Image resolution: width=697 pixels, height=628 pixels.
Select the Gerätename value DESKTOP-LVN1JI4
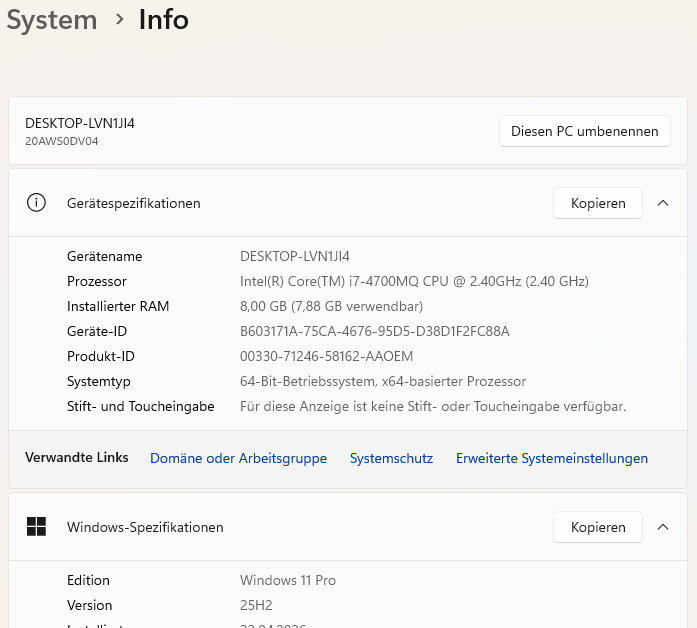pos(295,256)
